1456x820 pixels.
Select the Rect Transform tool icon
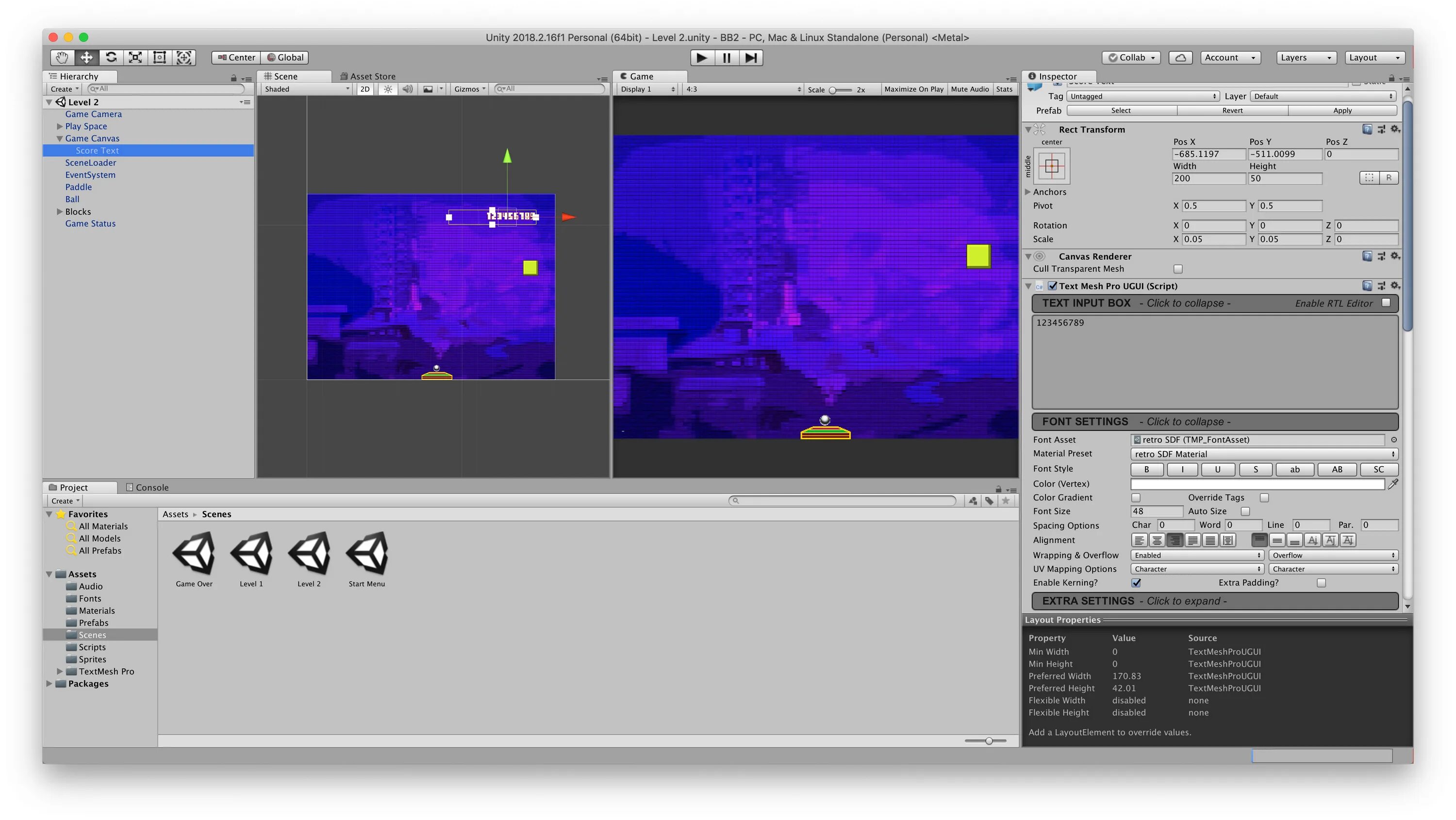[159, 57]
